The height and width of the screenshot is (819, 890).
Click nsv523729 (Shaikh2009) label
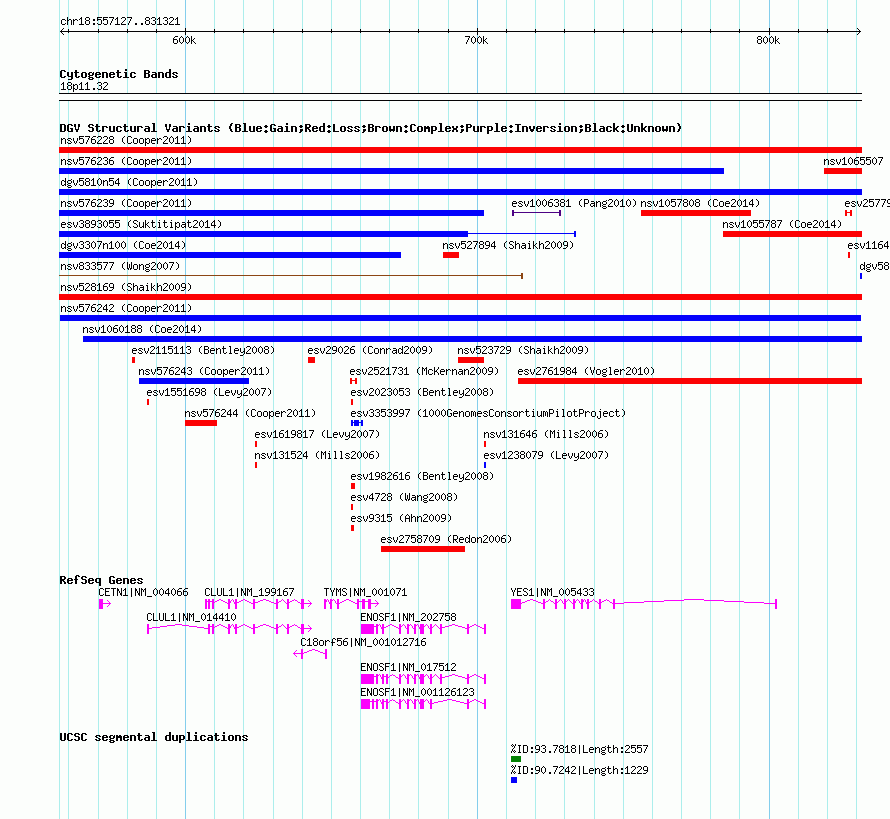523,350
